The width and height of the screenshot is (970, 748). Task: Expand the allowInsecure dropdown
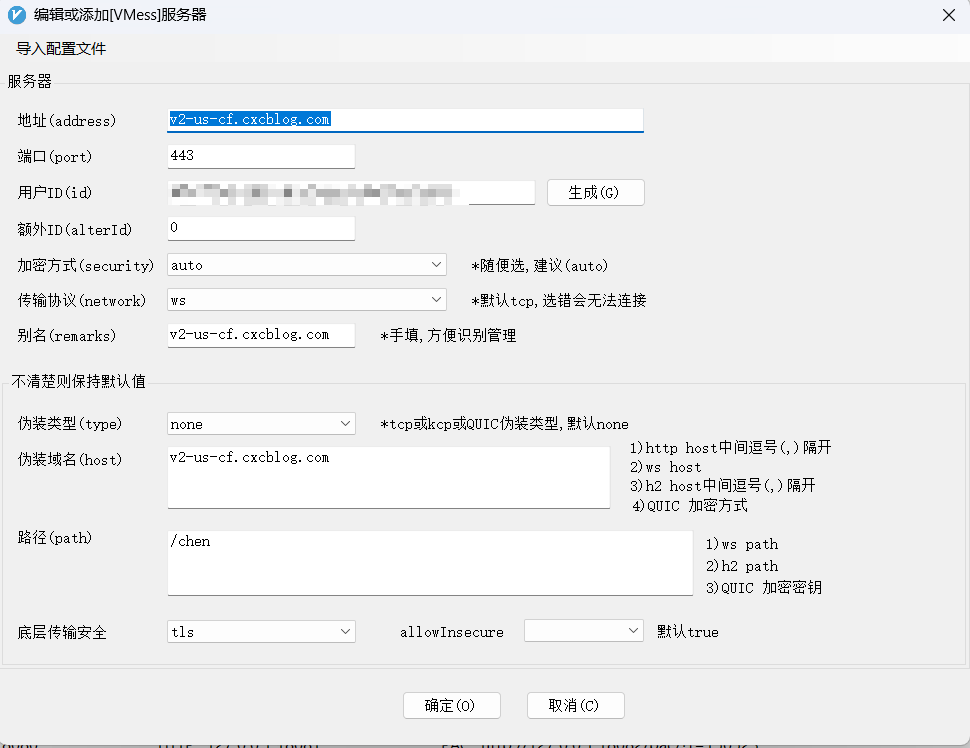pos(583,631)
